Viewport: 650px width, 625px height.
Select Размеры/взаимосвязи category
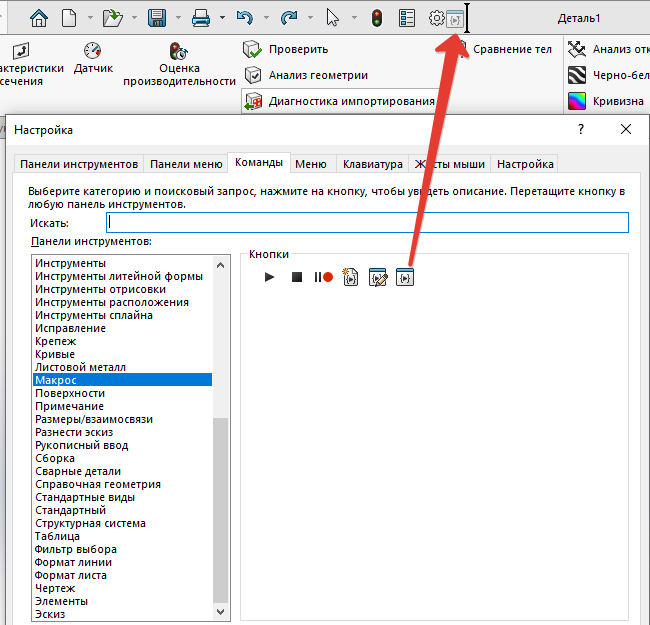(x=122, y=419)
